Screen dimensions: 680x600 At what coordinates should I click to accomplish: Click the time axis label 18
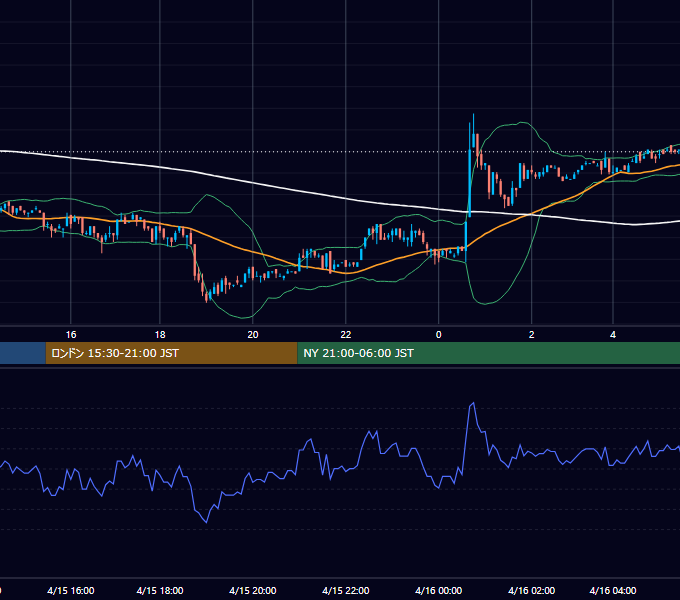click(x=160, y=335)
